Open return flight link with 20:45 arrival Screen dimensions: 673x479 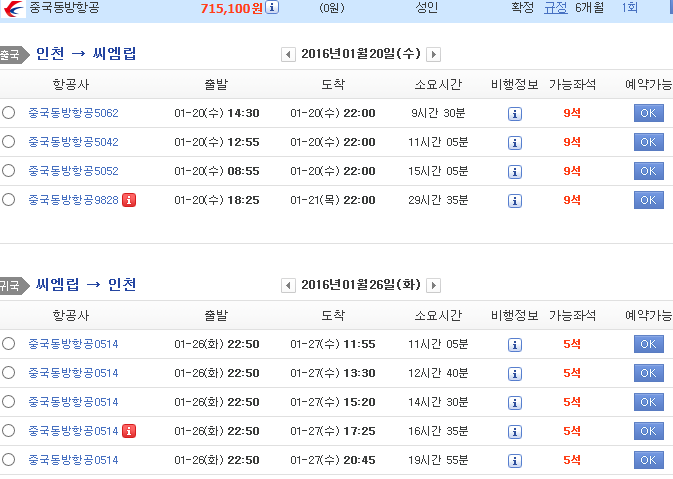(73, 460)
